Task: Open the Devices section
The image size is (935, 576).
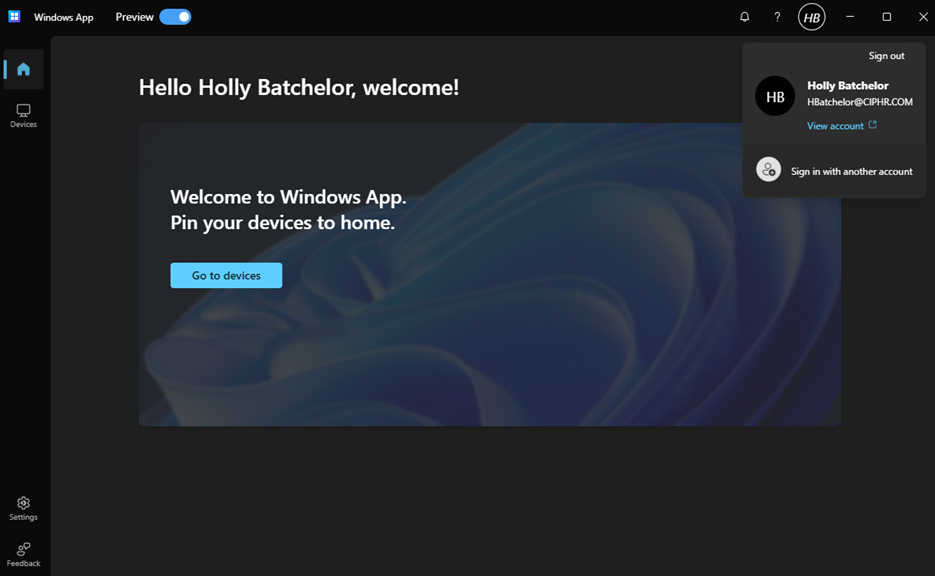Action: (x=23, y=116)
